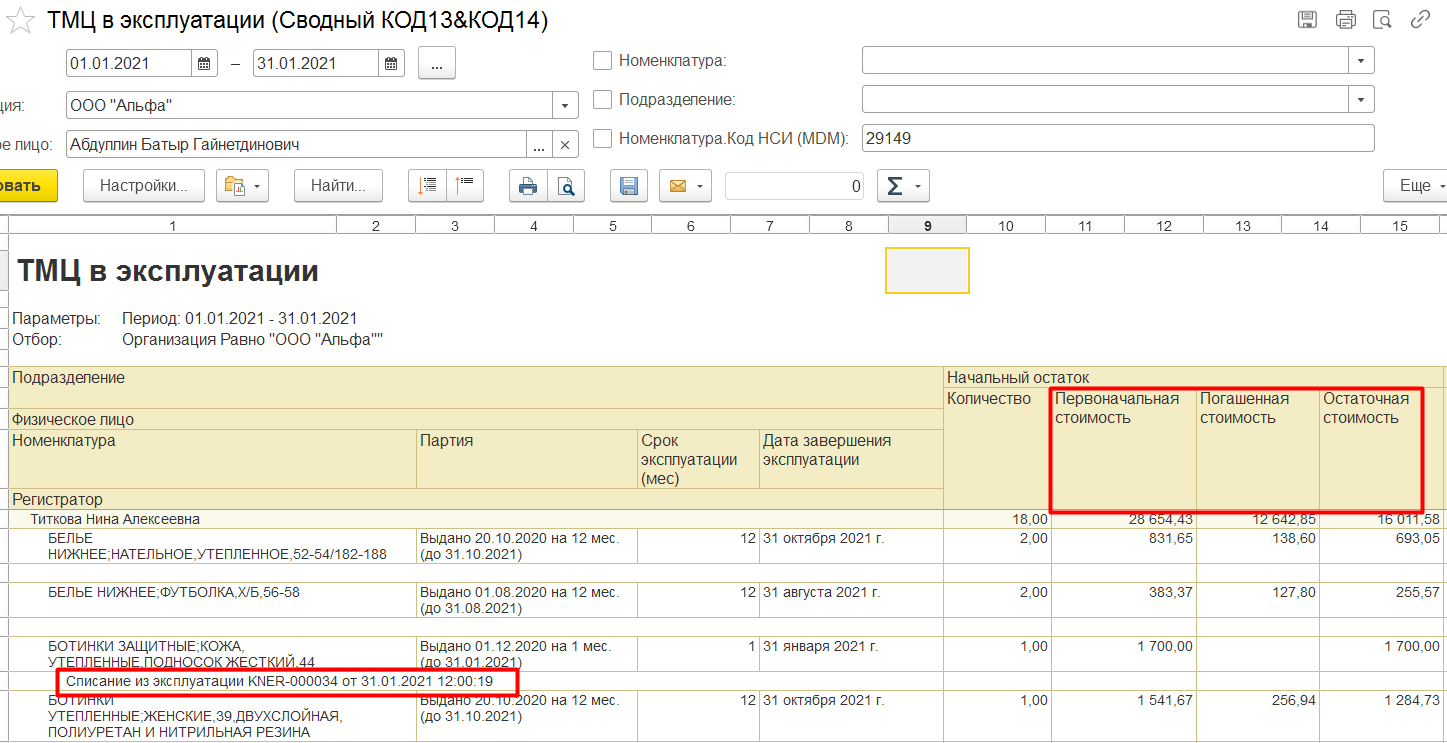Expand all report groups icon
The height and width of the screenshot is (743, 1447).
428,186
